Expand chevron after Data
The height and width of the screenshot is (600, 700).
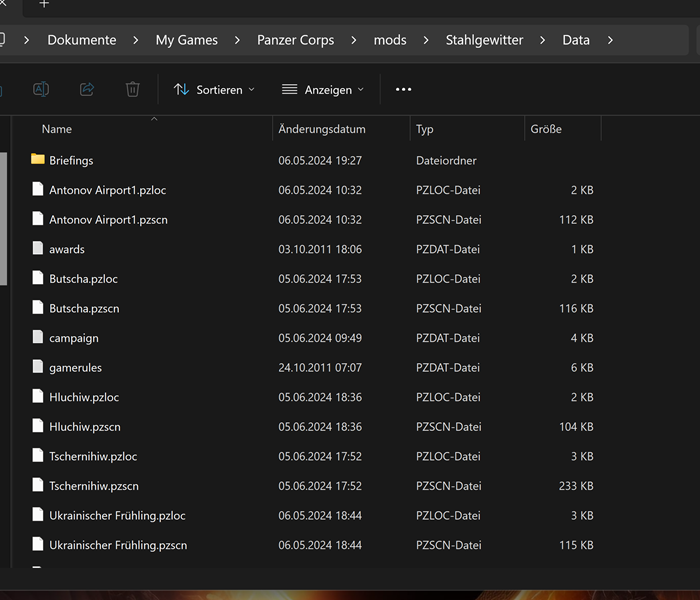click(x=610, y=40)
